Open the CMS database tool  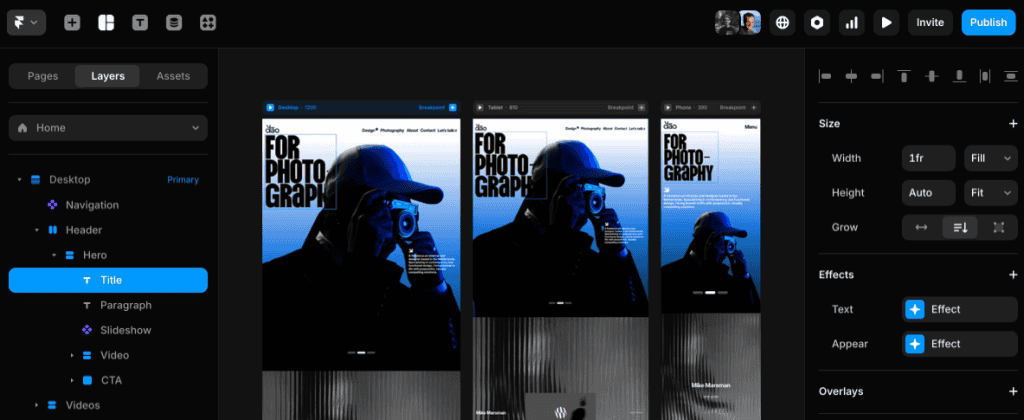pos(174,23)
